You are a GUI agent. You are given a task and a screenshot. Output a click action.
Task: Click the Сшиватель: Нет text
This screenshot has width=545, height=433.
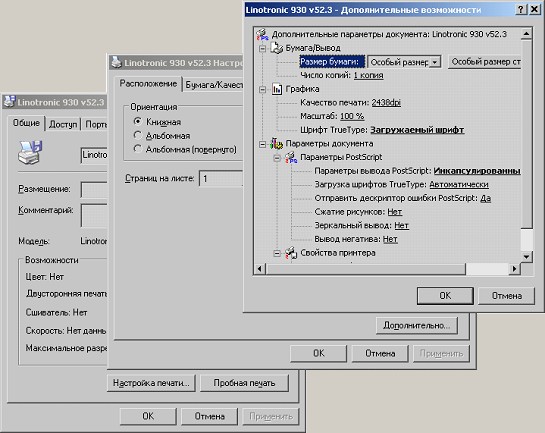56,312
